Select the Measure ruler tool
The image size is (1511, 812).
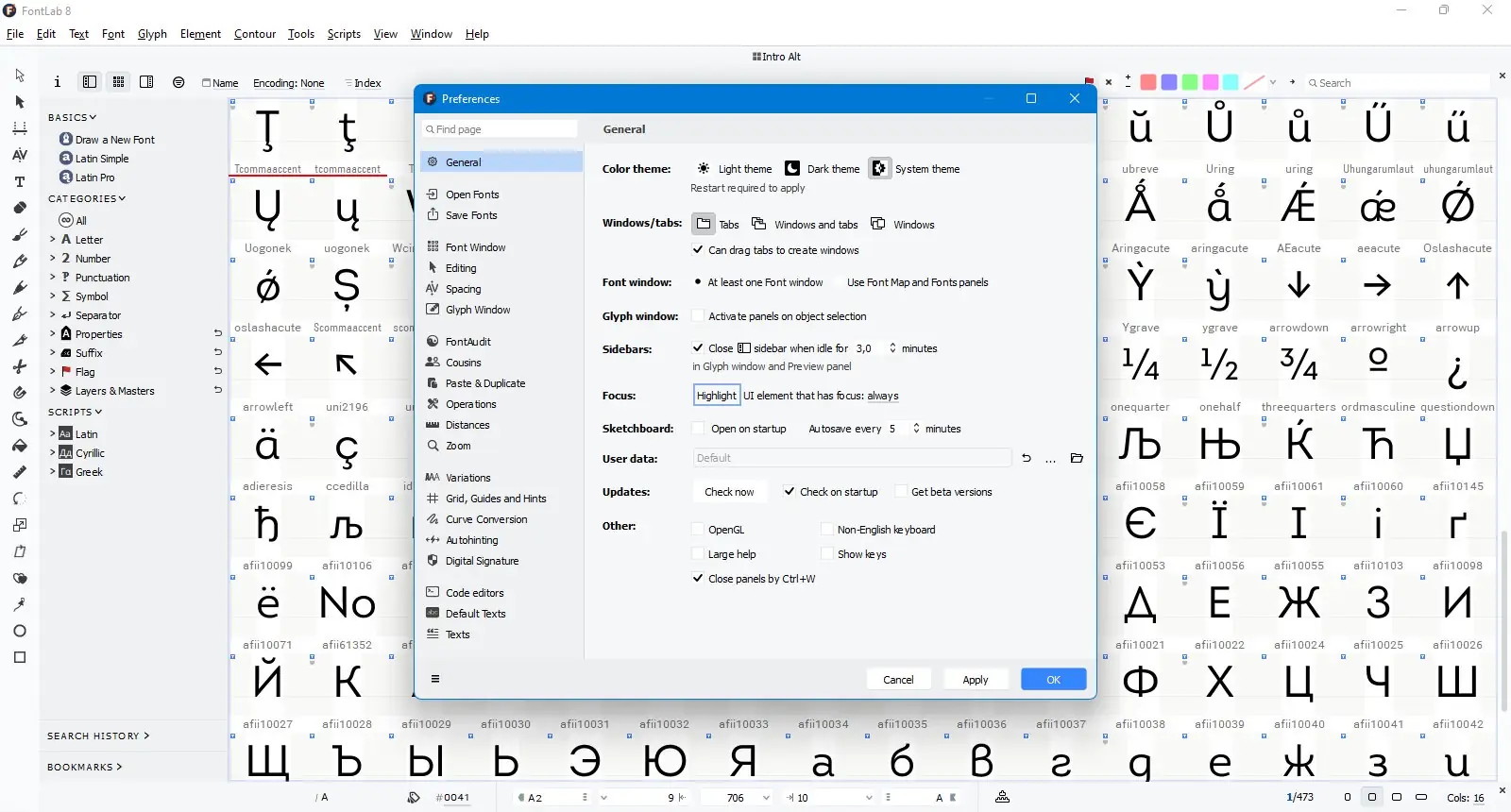click(x=20, y=472)
